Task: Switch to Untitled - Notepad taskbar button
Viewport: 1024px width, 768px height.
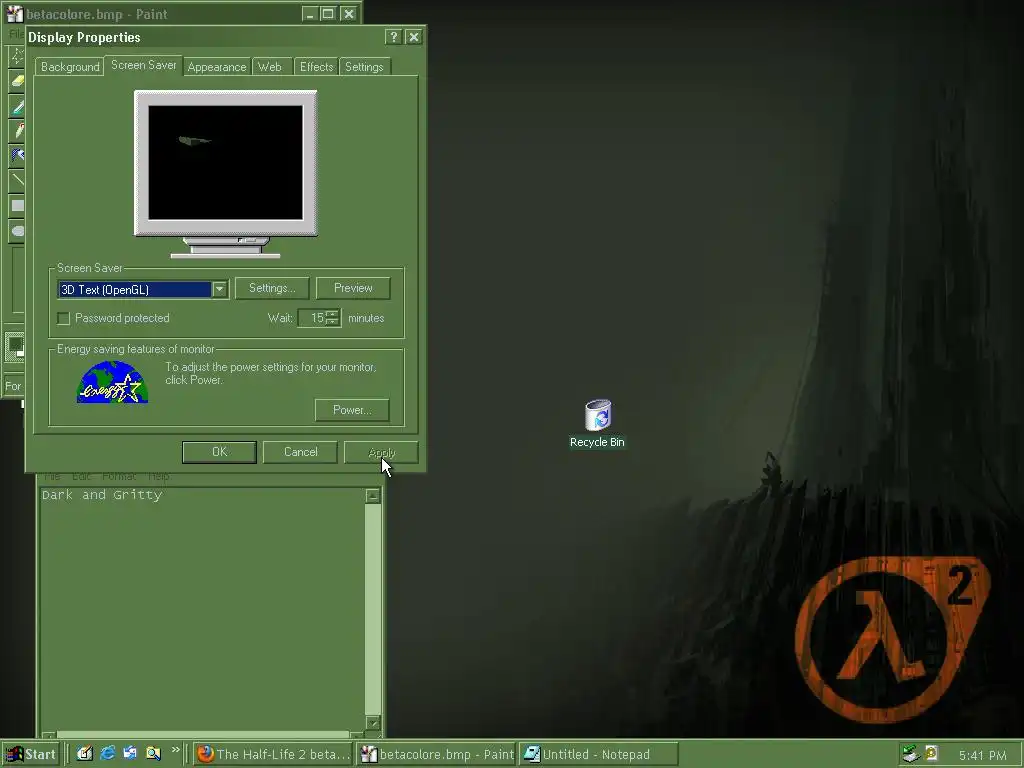Action: [599, 754]
